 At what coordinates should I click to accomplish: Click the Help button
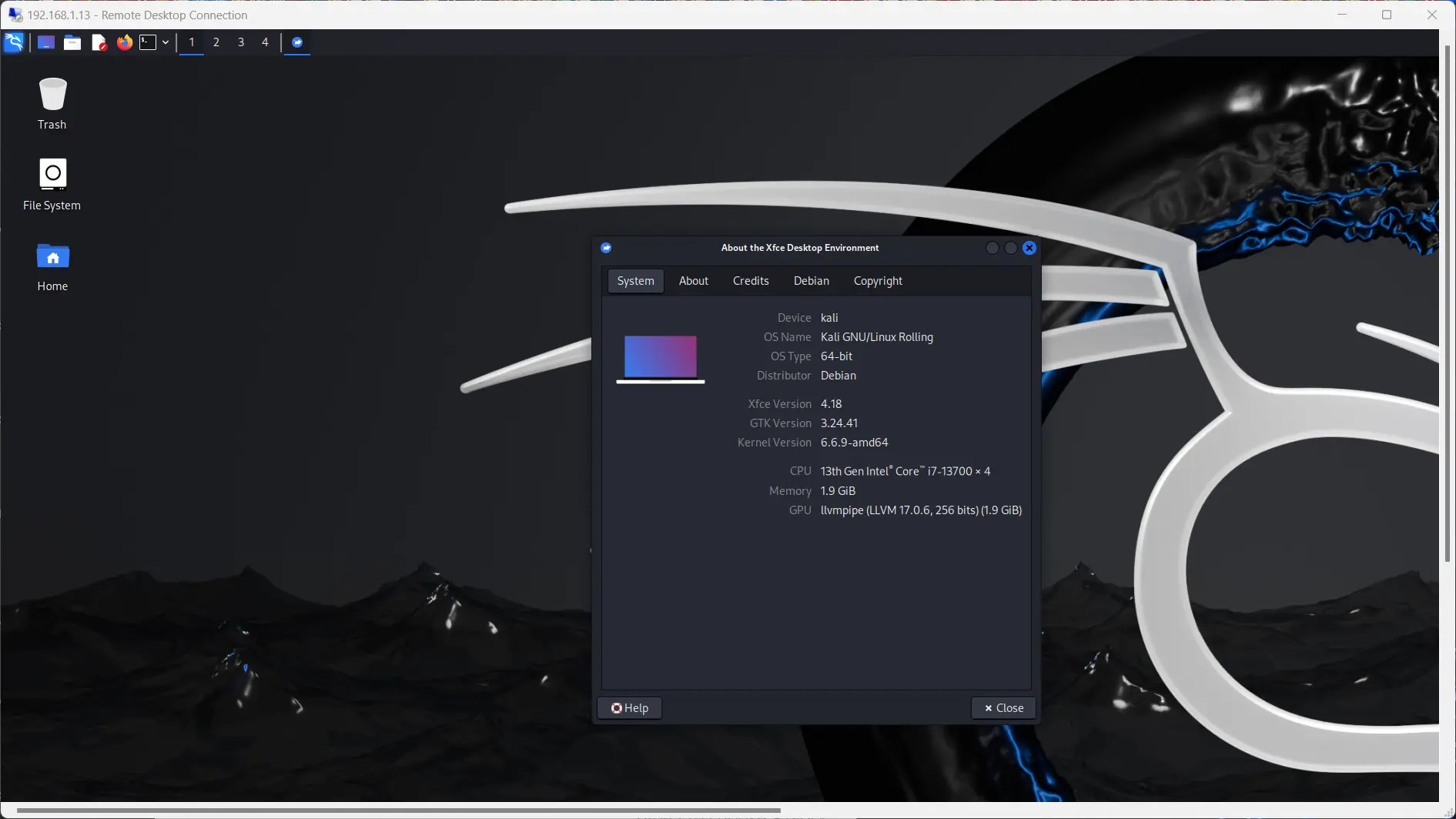[629, 707]
